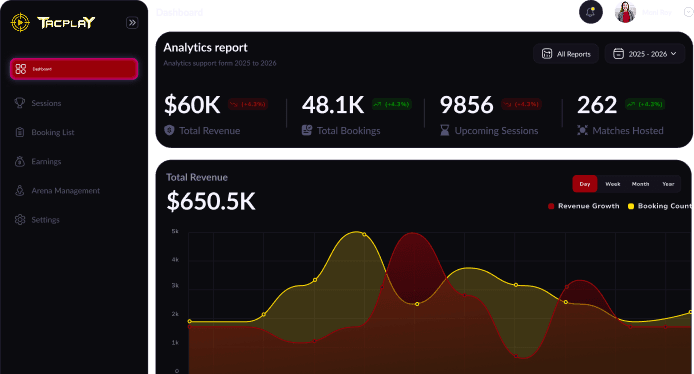694x374 pixels.
Task: Click the Booking List clipboard icon
Action: [19, 132]
